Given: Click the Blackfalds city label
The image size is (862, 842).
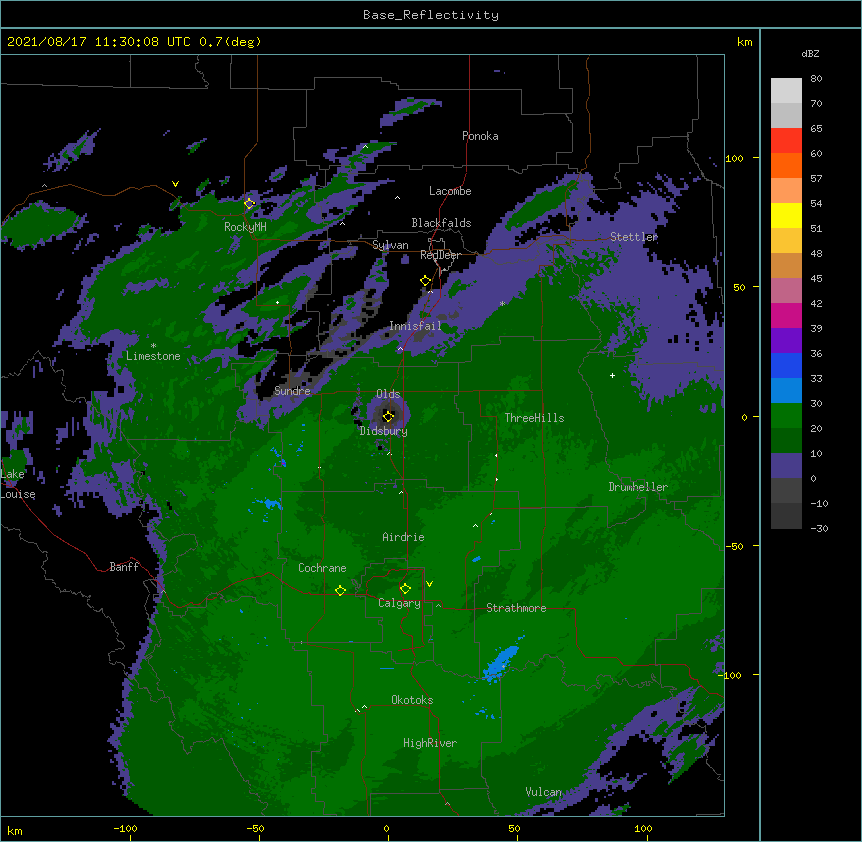Looking at the screenshot, I should 441,223.
